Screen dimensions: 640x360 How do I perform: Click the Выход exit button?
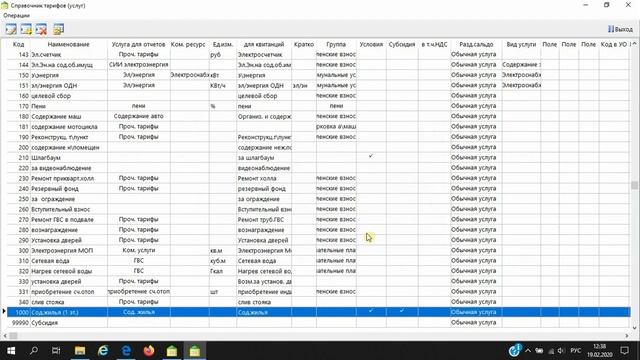pyautogui.click(x=620, y=29)
